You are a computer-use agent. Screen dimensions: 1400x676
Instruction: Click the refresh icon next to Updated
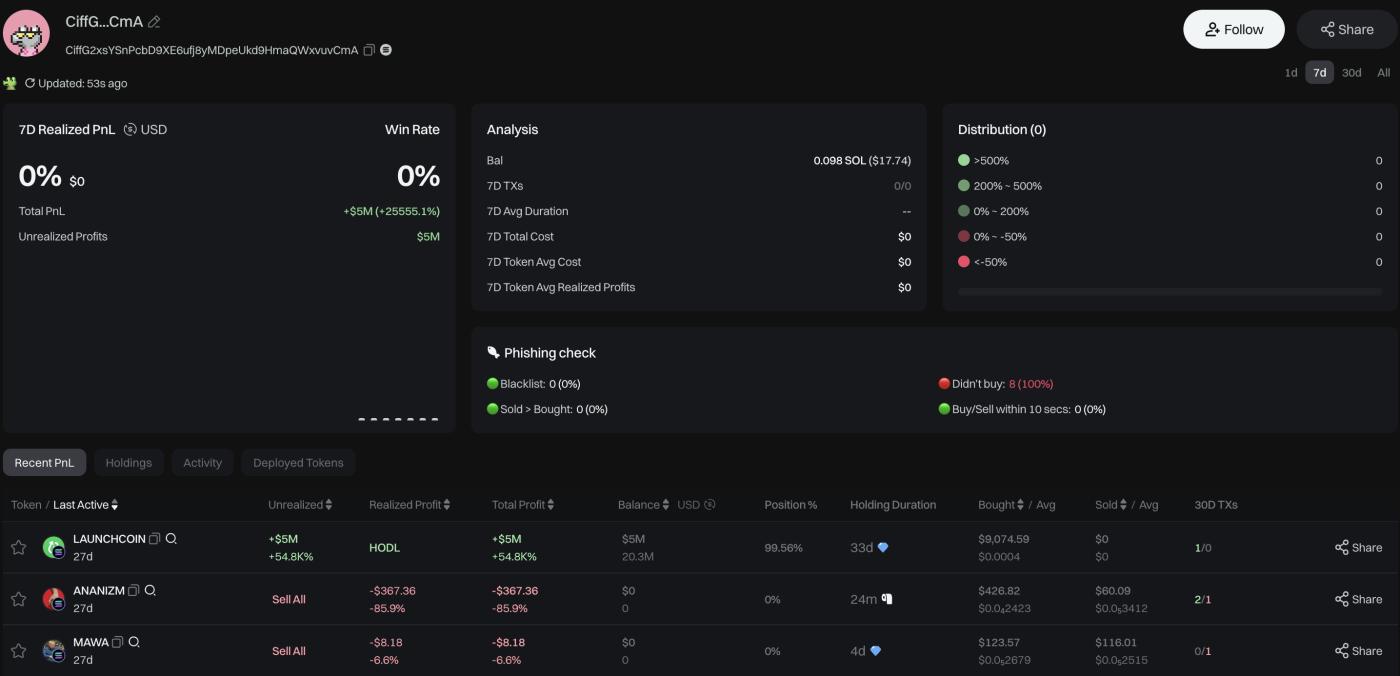(30, 83)
